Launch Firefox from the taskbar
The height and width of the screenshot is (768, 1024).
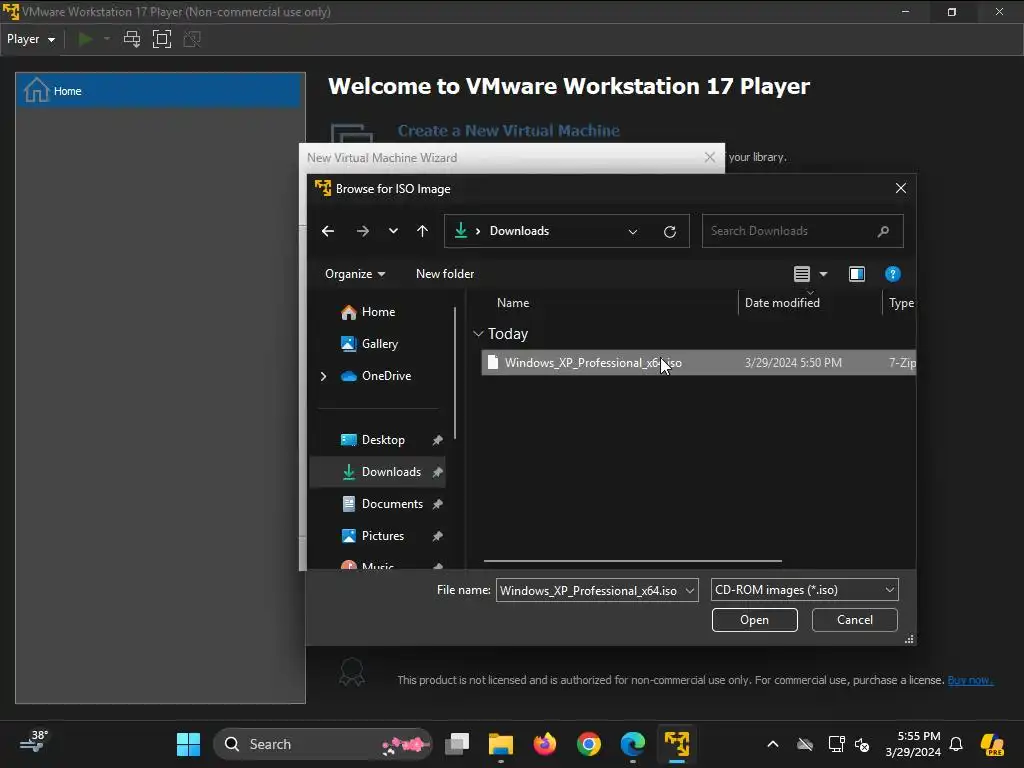[x=545, y=744]
